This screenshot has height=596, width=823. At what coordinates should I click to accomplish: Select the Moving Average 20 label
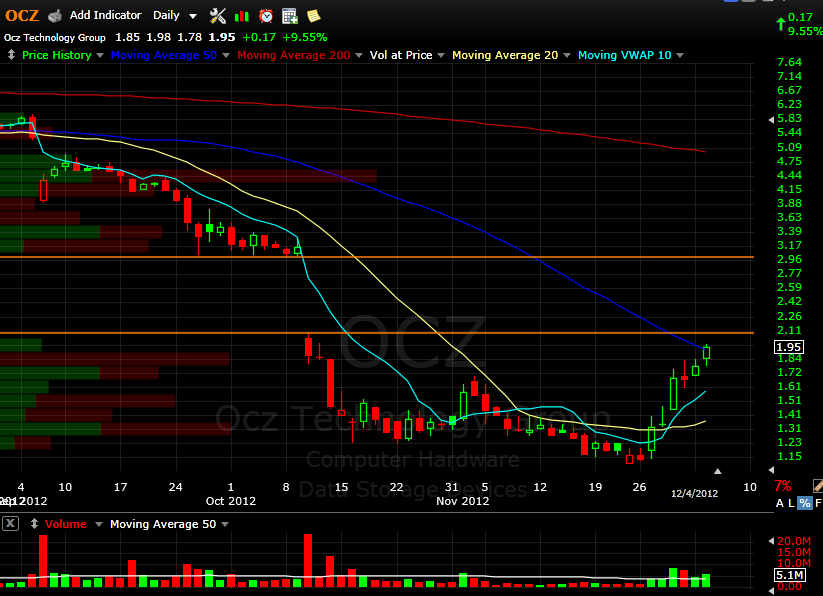click(x=505, y=55)
